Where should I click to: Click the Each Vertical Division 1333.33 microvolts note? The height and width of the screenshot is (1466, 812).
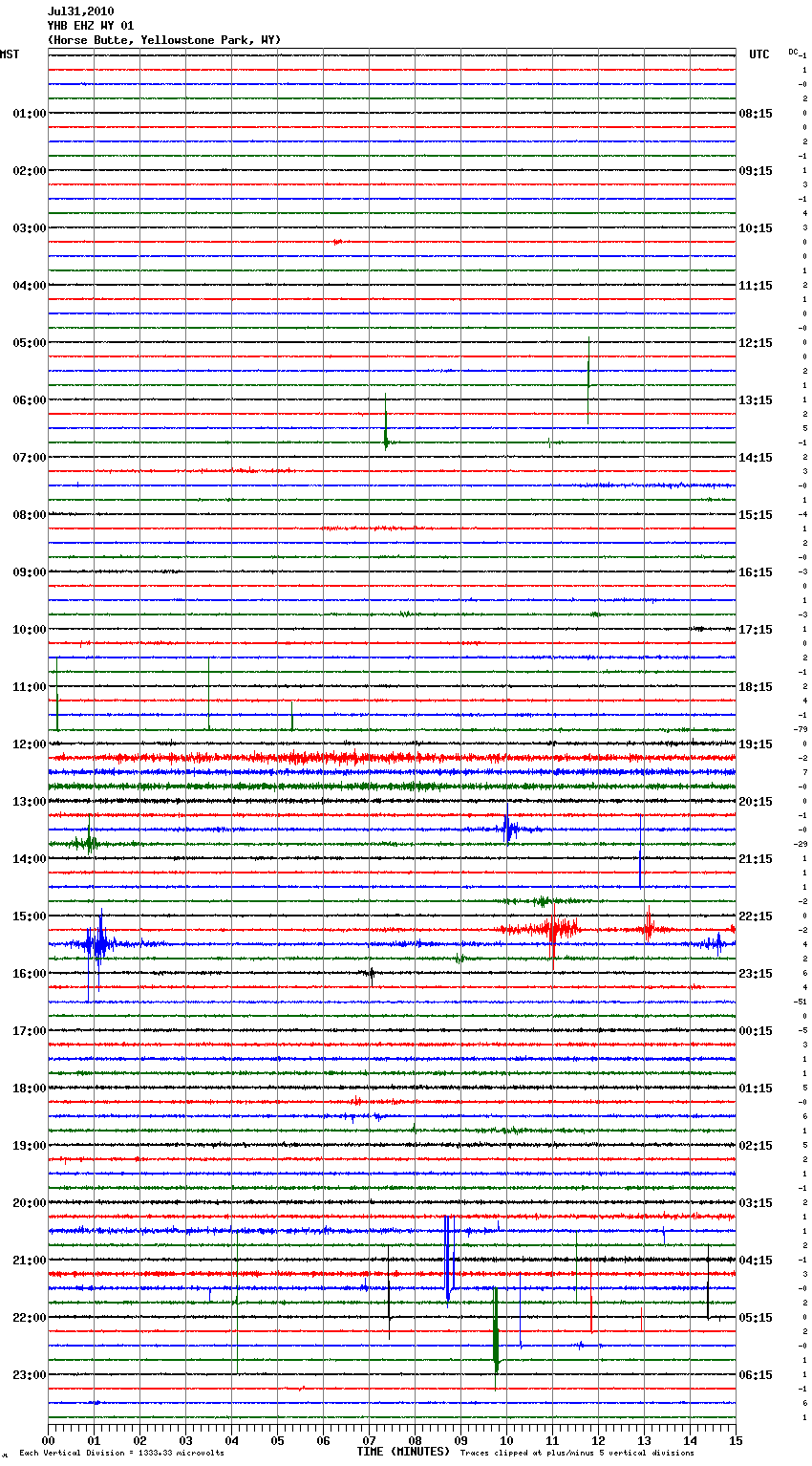click(121, 1453)
